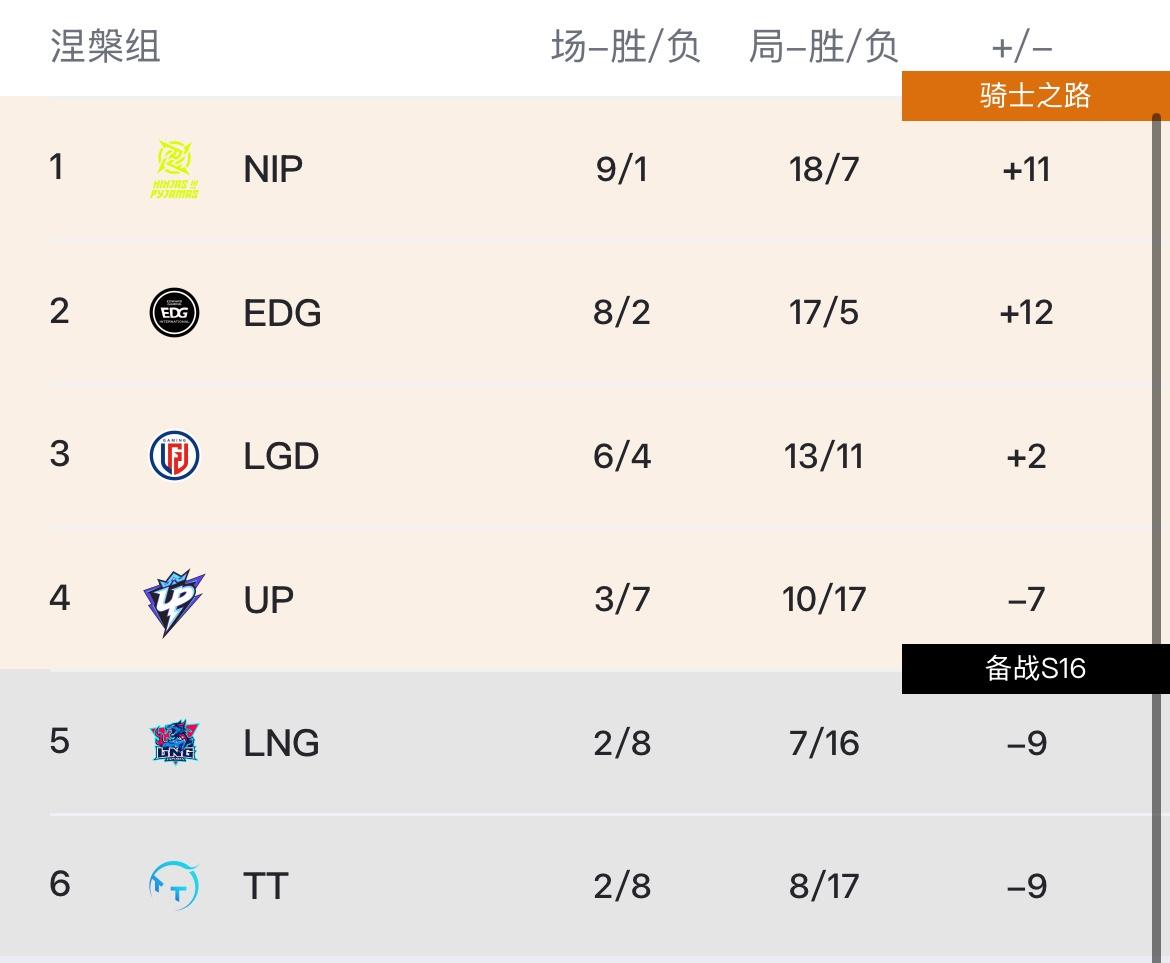The width and height of the screenshot is (1170, 963).
Task: Select the 涅槃组 group header
Action: coord(105,47)
